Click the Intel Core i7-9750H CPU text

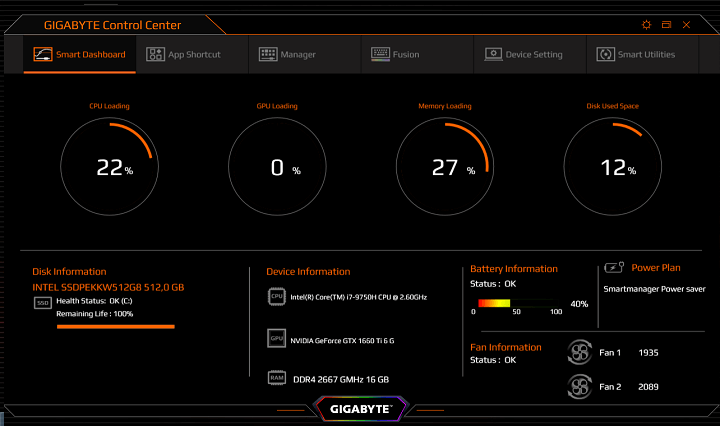[359, 297]
